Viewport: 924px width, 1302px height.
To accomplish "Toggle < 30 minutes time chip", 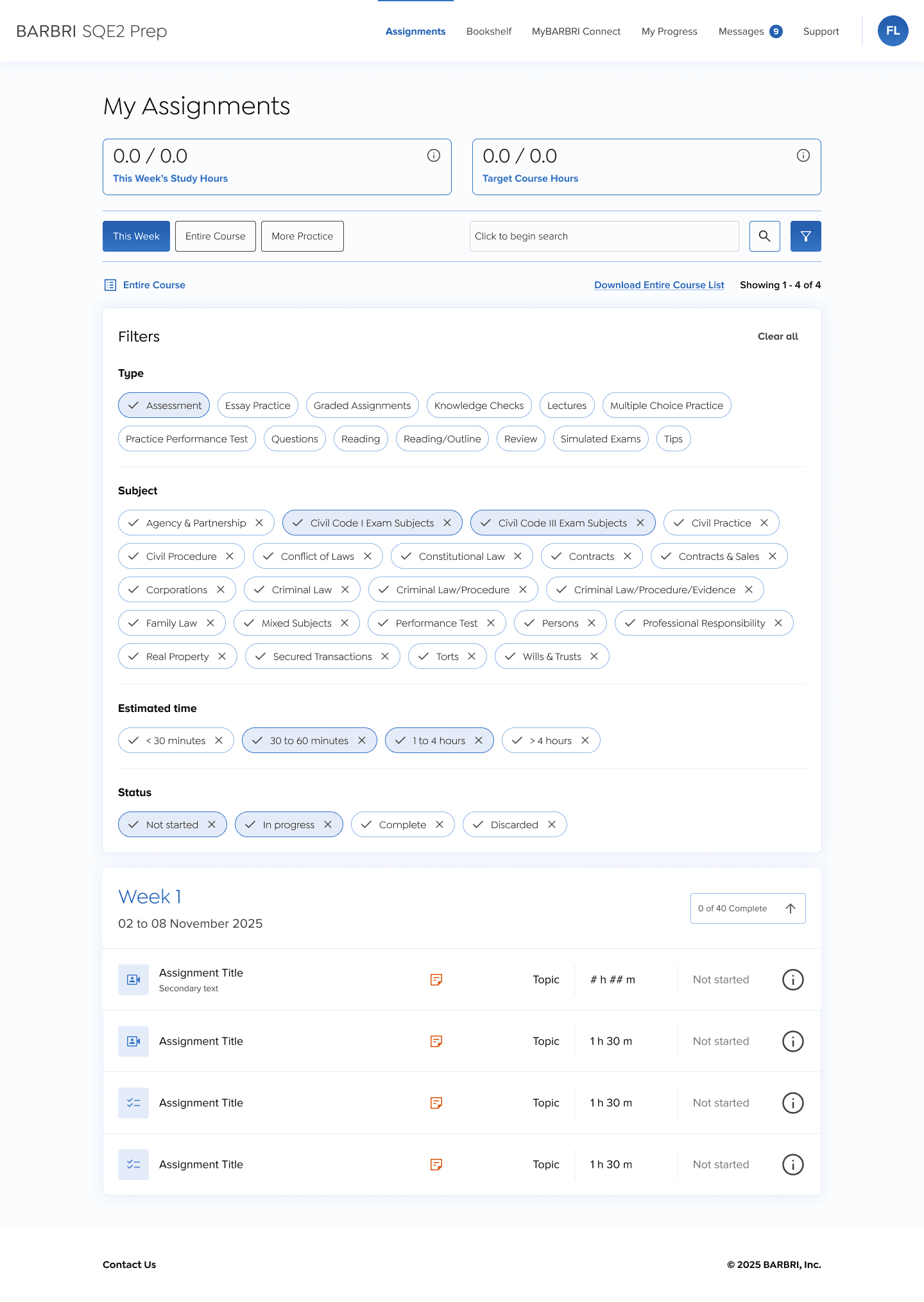I will 176,740.
